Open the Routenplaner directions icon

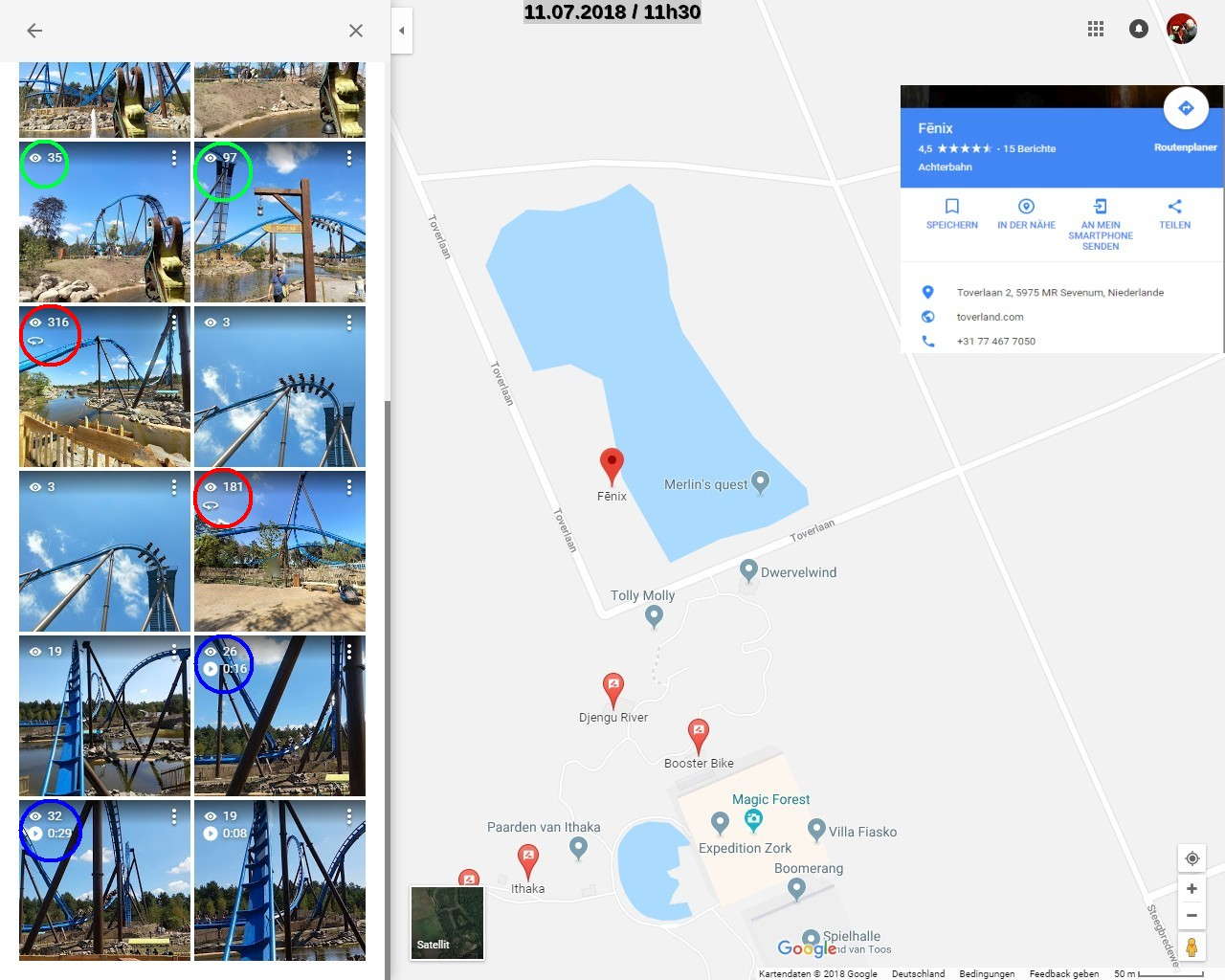point(1186,108)
